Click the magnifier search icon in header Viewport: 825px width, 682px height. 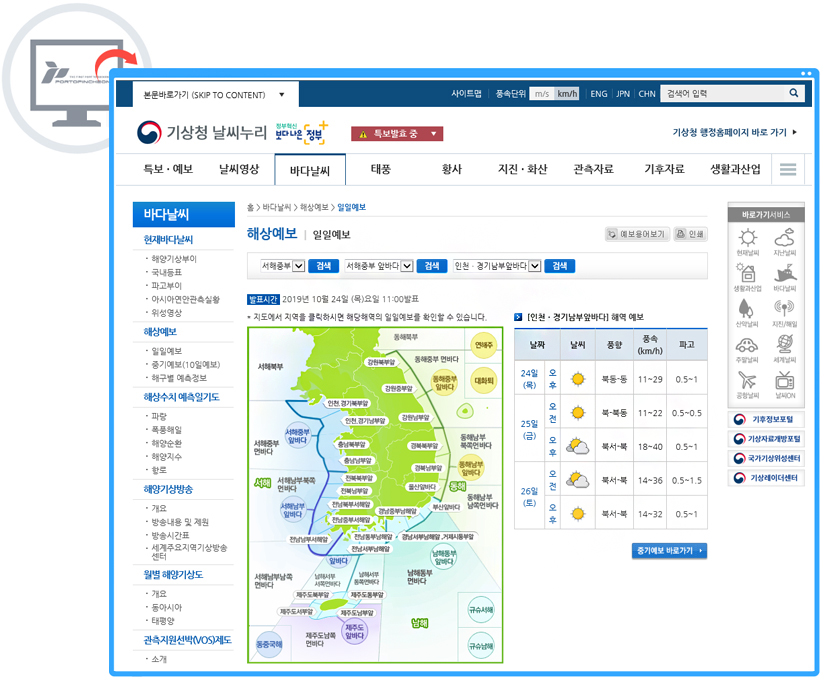coord(794,94)
